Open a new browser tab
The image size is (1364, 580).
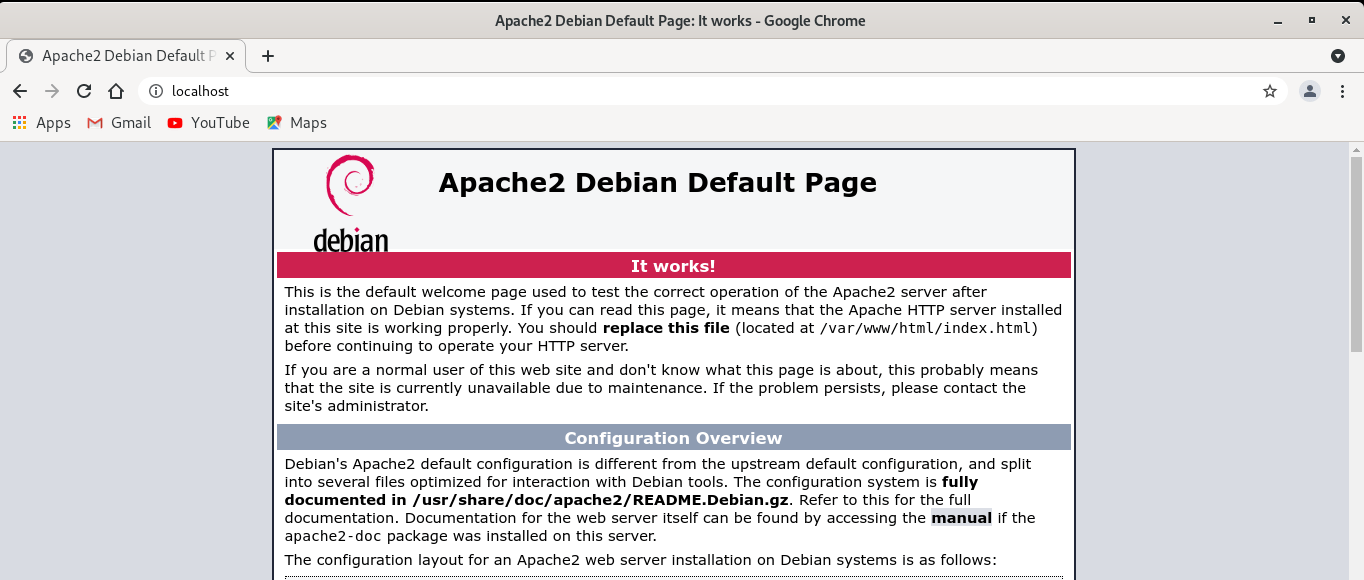tap(267, 56)
